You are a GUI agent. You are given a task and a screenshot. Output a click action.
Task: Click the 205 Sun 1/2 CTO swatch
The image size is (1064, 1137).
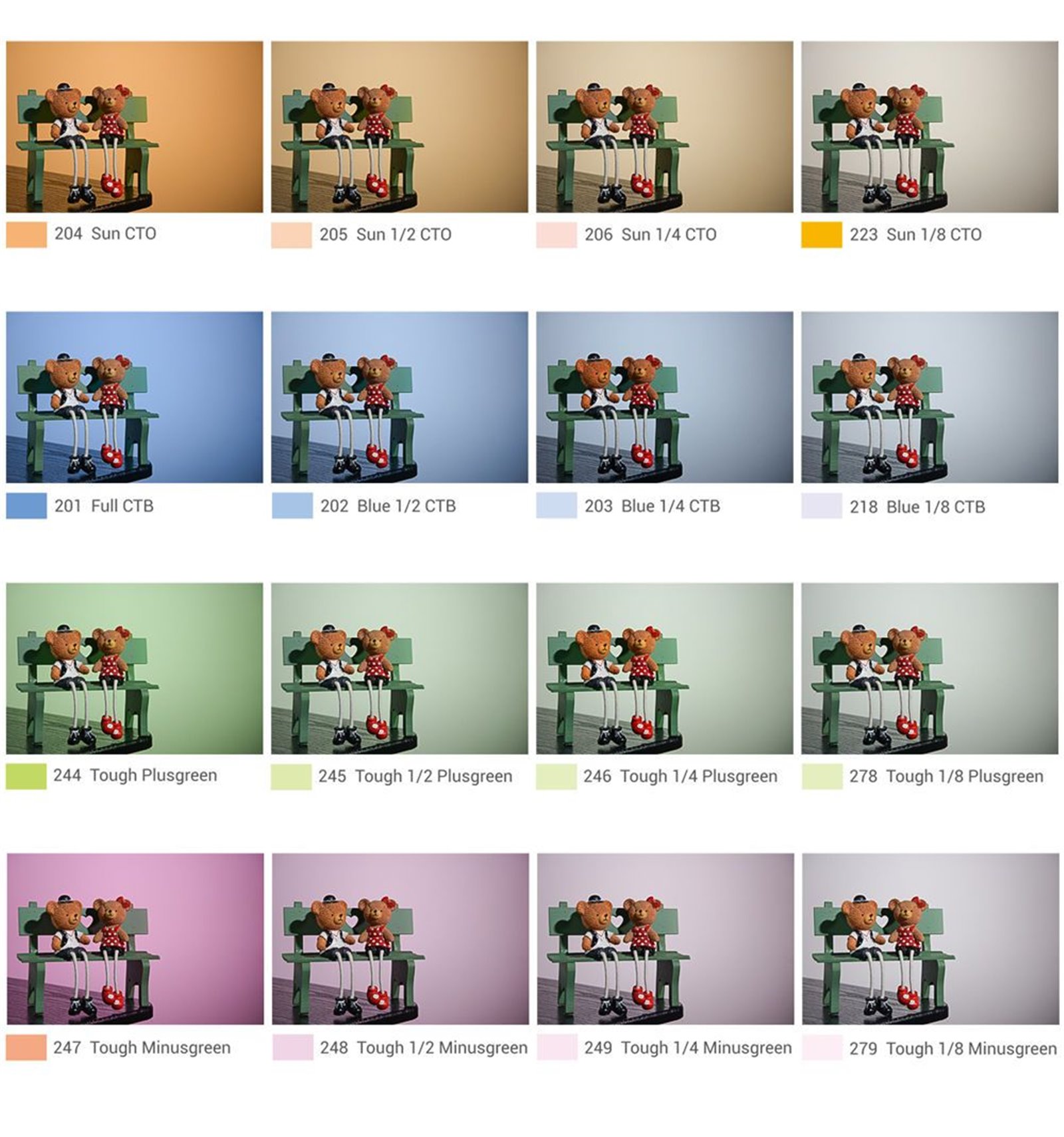tap(291, 235)
